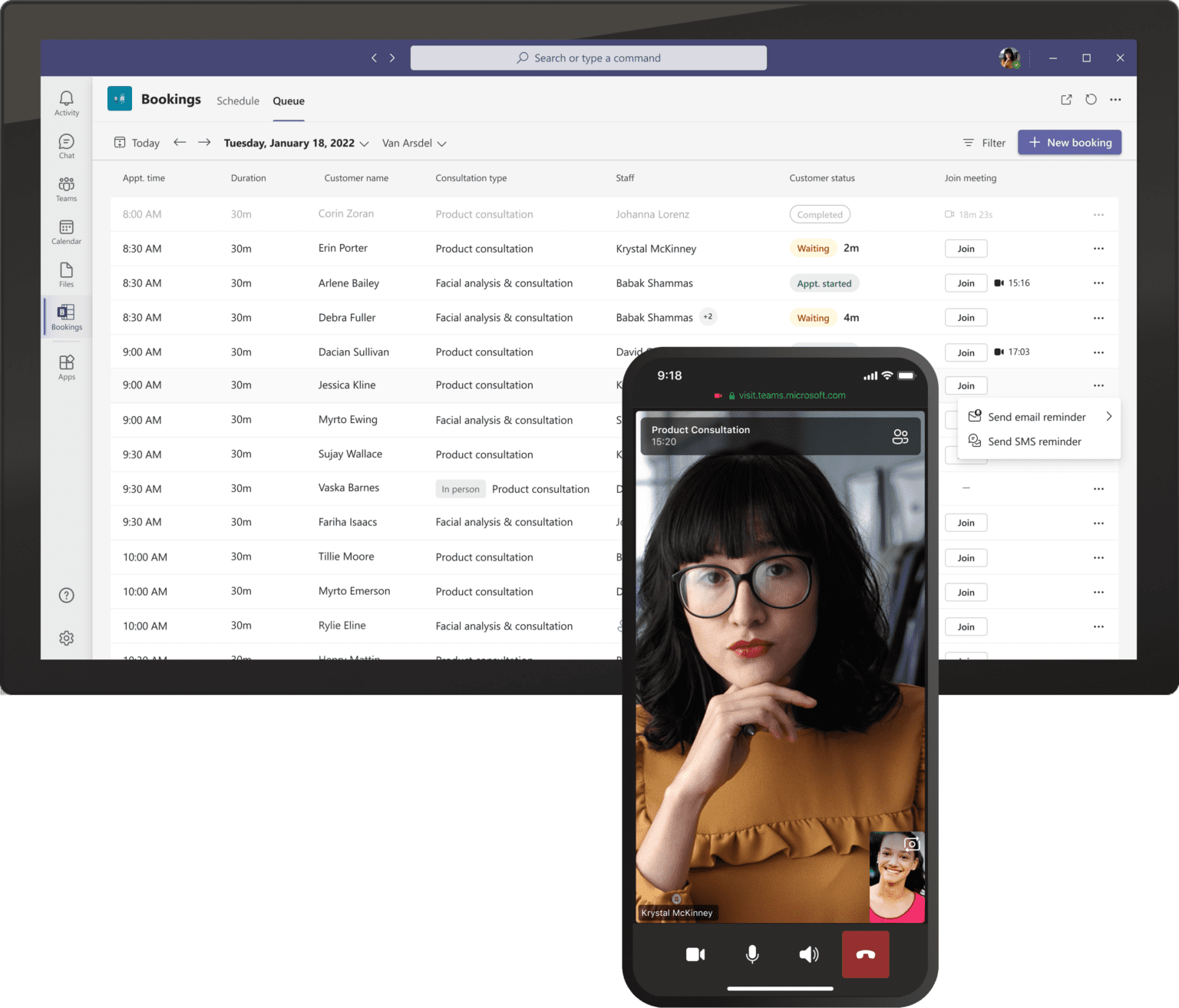Screen dimensions: 1179x1008
Task: Expand Send email reminder submenu
Action: point(1108,416)
